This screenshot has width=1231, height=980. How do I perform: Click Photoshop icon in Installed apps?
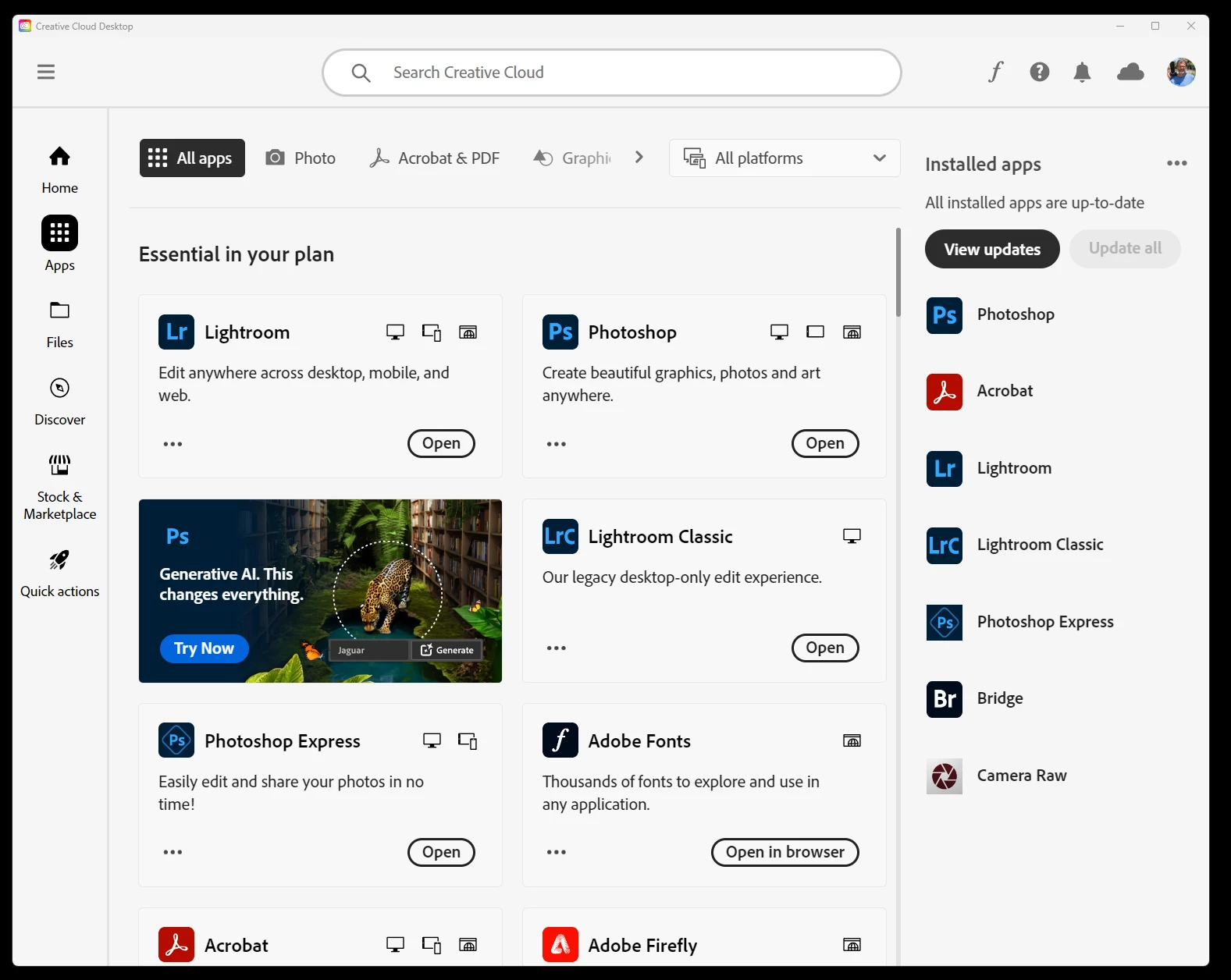[x=945, y=315]
